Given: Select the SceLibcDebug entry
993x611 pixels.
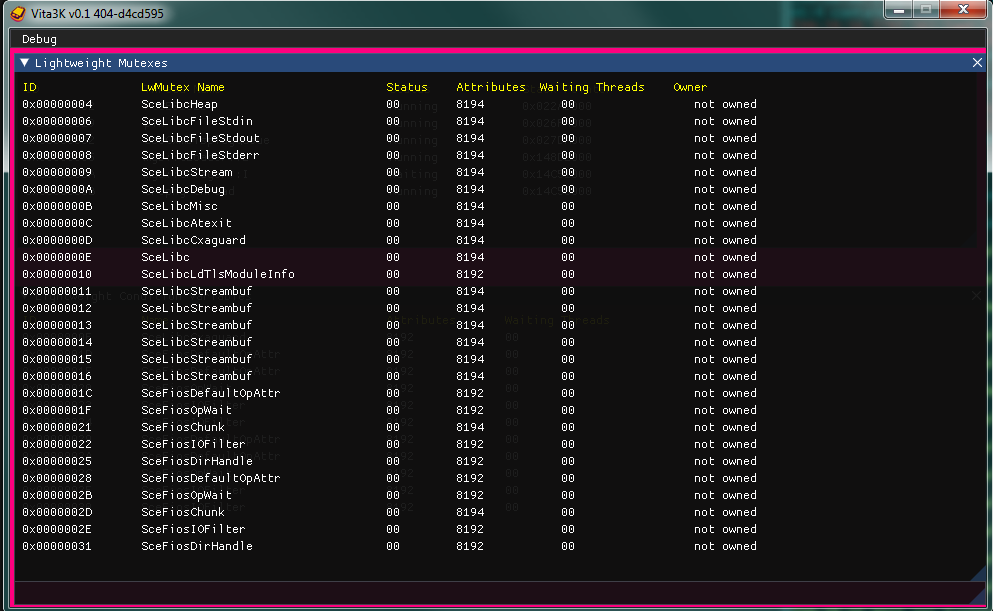Looking at the screenshot, I should [x=183, y=189].
